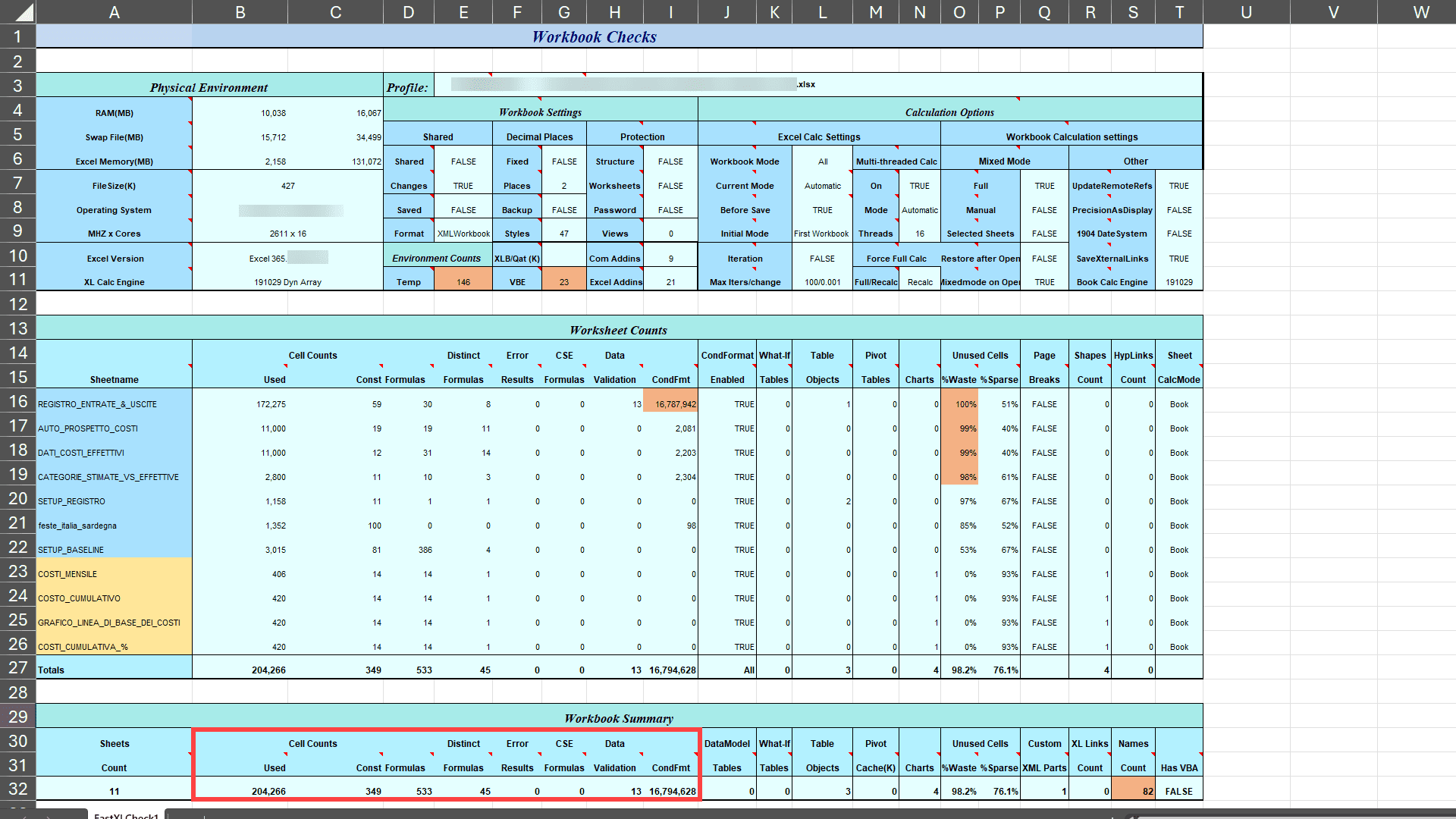Select the Book CalcMode cell for SETUP_REGISTRO
Viewport: 1456px width, 819px height.
[x=1179, y=501]
